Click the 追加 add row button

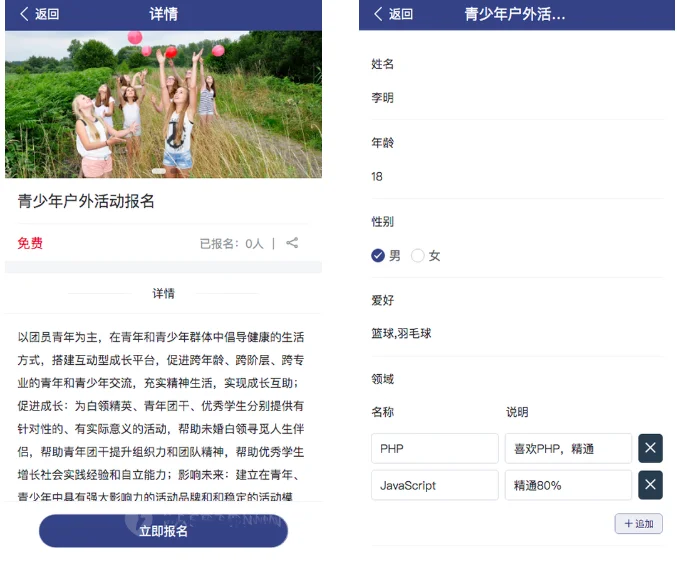pyautogui.click(x=638, y=523)
